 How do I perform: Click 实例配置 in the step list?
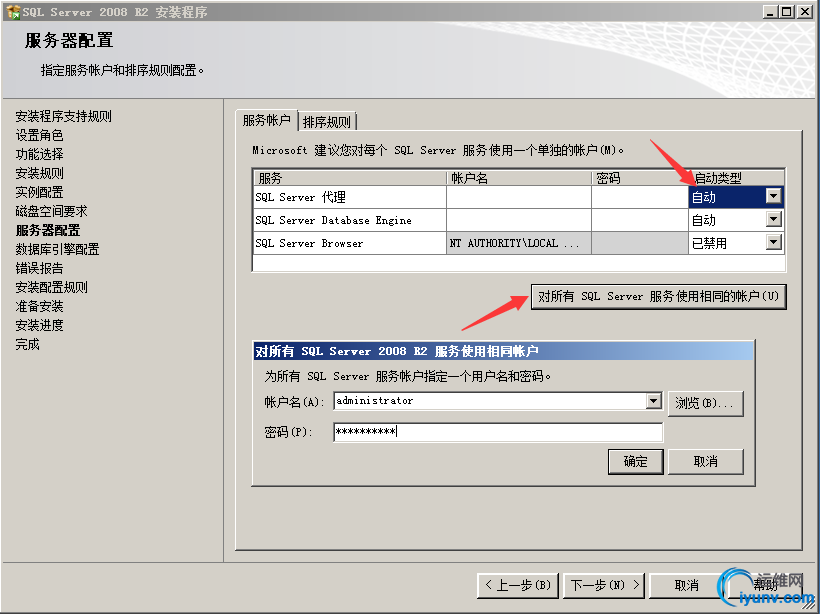39,192
